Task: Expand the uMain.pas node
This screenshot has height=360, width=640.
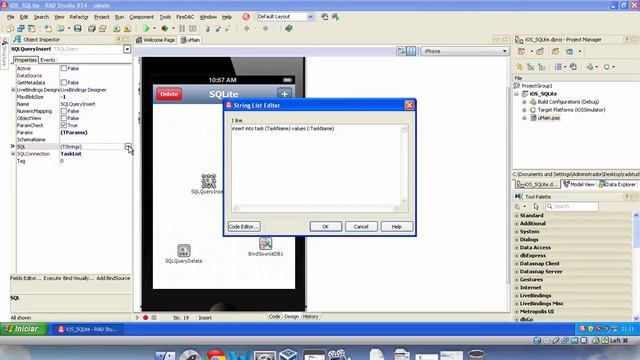Action: click(524, 118)
